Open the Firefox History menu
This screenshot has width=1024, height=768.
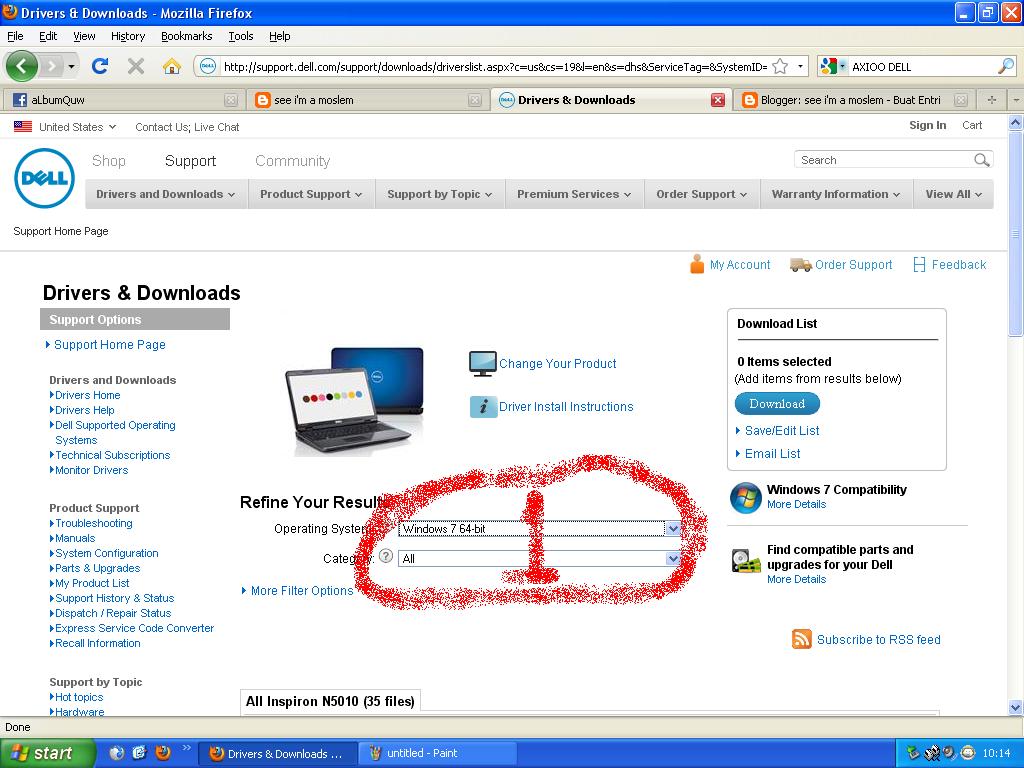point(128,36)
